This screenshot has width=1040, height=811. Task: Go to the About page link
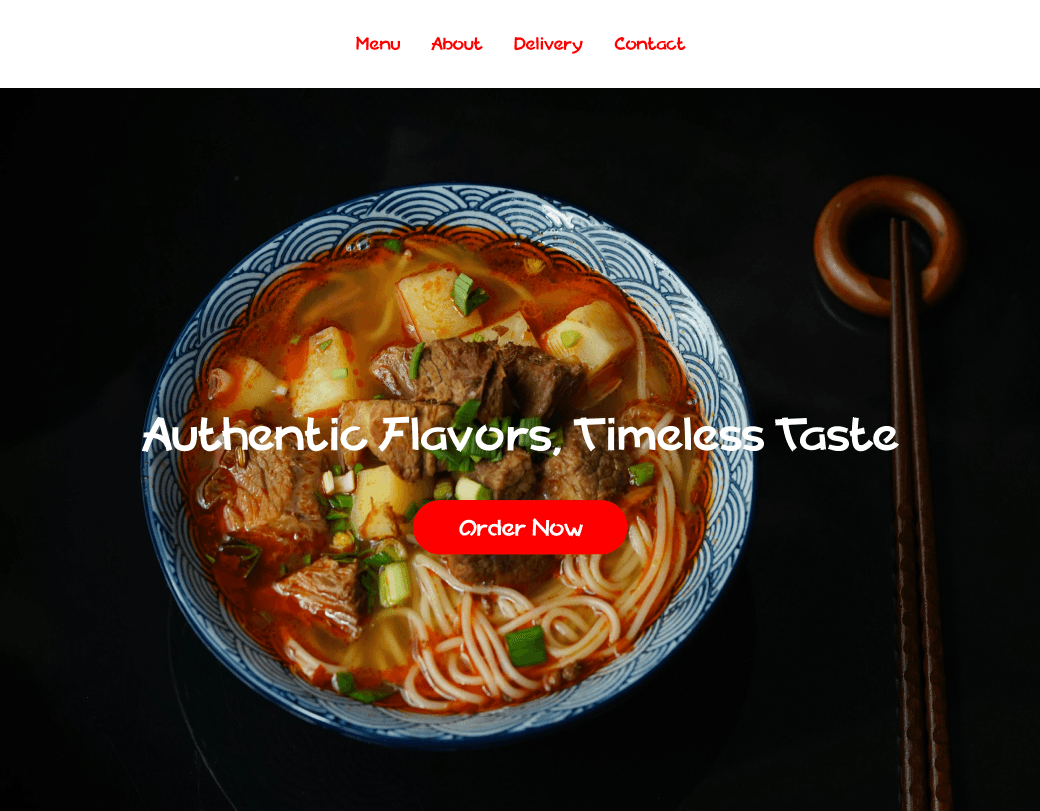[x=456, y=44]
